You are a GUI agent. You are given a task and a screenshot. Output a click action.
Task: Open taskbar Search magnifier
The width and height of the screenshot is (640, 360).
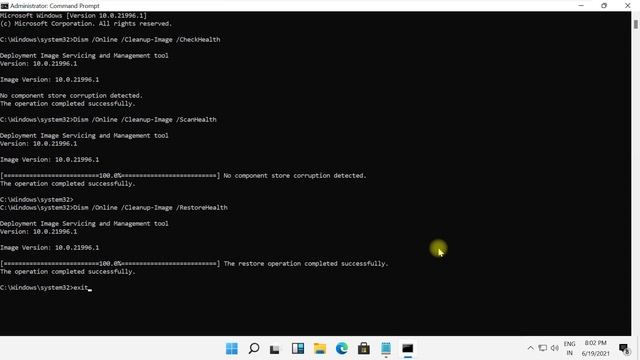tap(253, 349)
